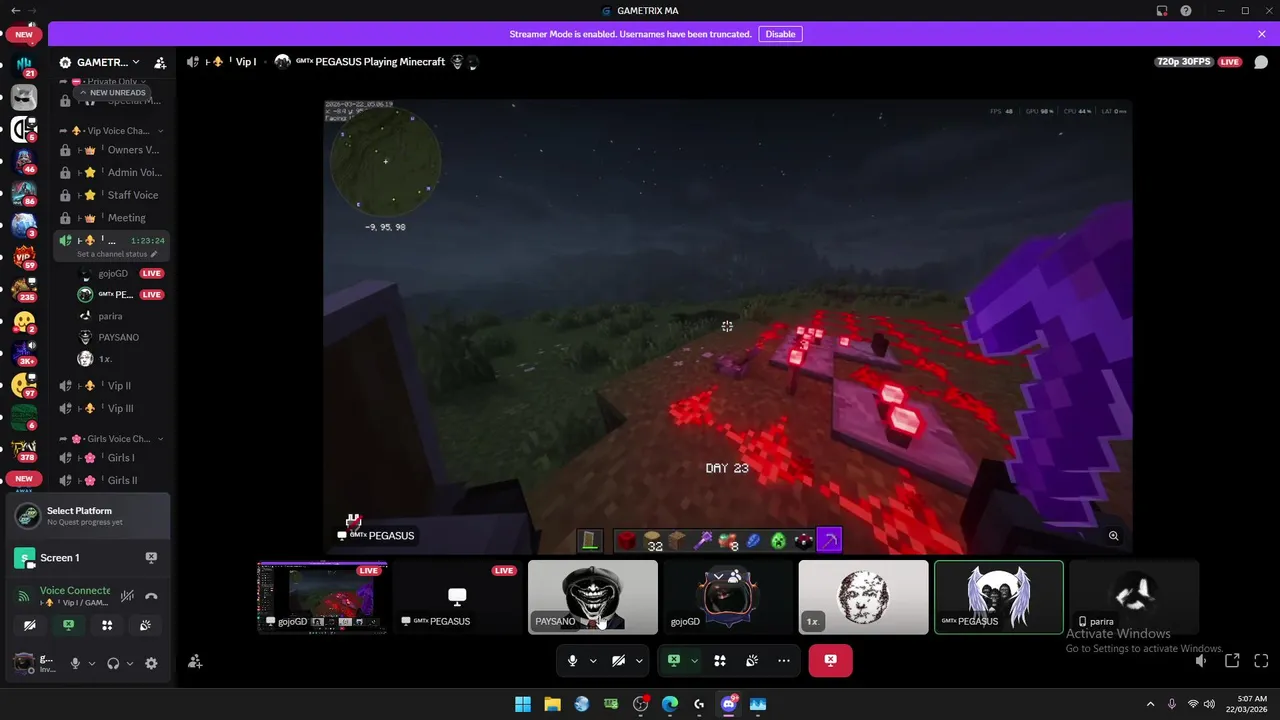Open the server icon with 46 badge
Viewport: 1280px width, 720px height.
point(24,160)
